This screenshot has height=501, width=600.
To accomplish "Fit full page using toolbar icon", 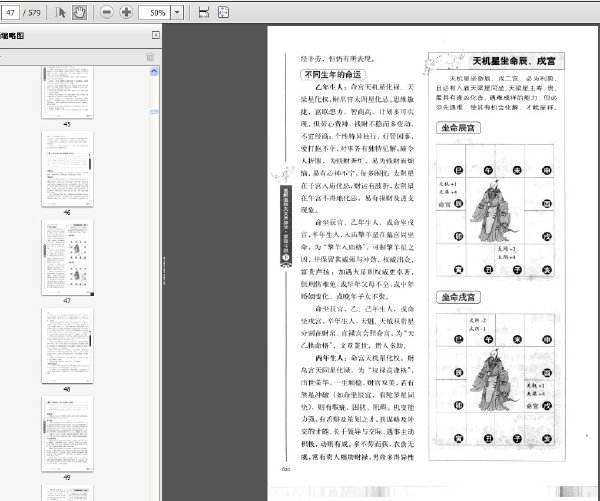I will click(223, 13).
